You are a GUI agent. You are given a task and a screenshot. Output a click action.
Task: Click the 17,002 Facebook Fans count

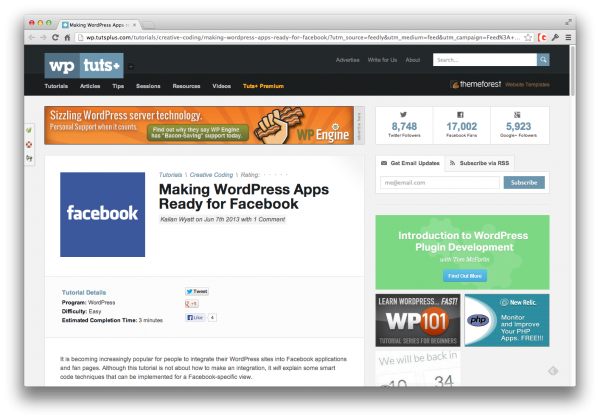pos(461,126)
